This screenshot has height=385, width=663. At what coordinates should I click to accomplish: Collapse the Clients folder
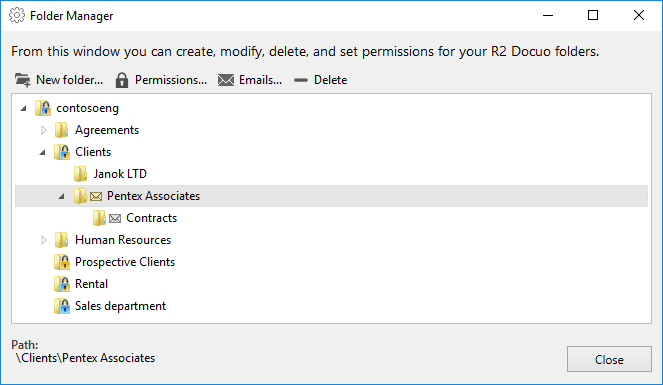point(42,152)
